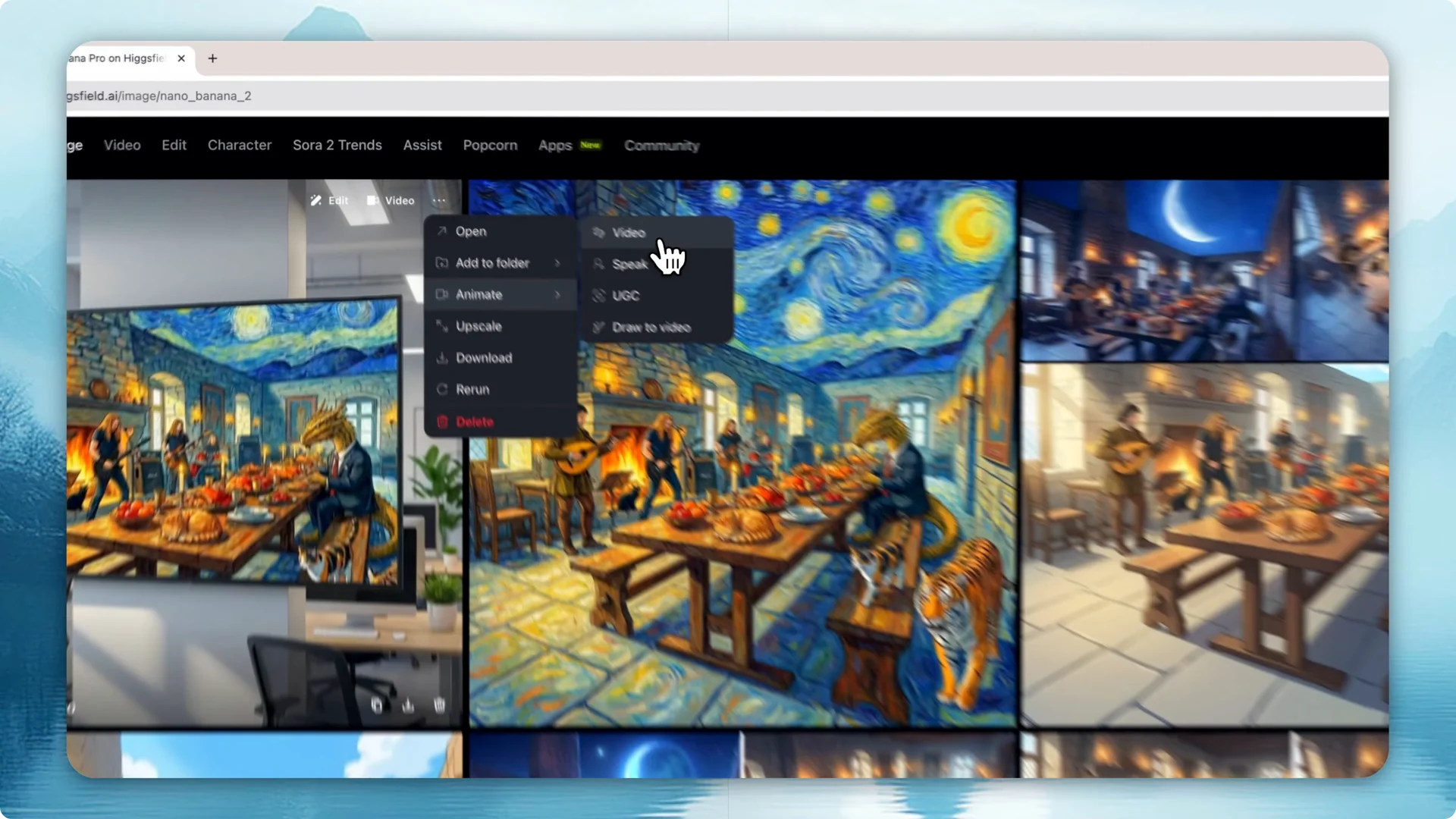The height and width of the screenshot is (819, 1456).
Task: Select the Rerun refresh icon
Action: click(443, 389)
